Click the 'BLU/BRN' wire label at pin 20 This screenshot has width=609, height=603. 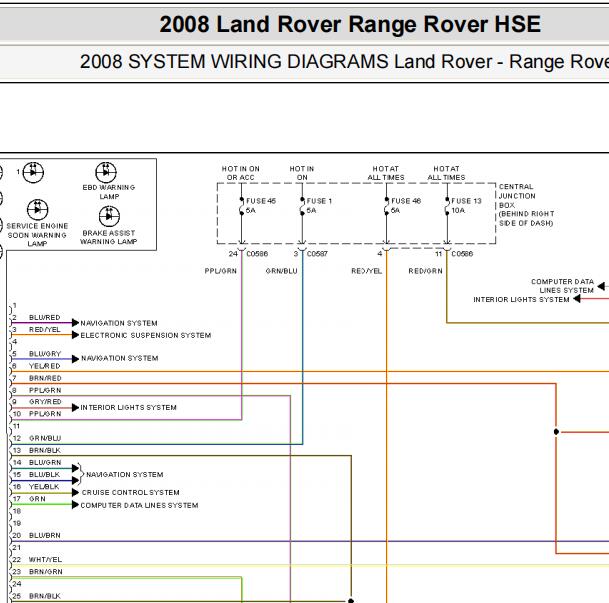(x=45, y=535)
